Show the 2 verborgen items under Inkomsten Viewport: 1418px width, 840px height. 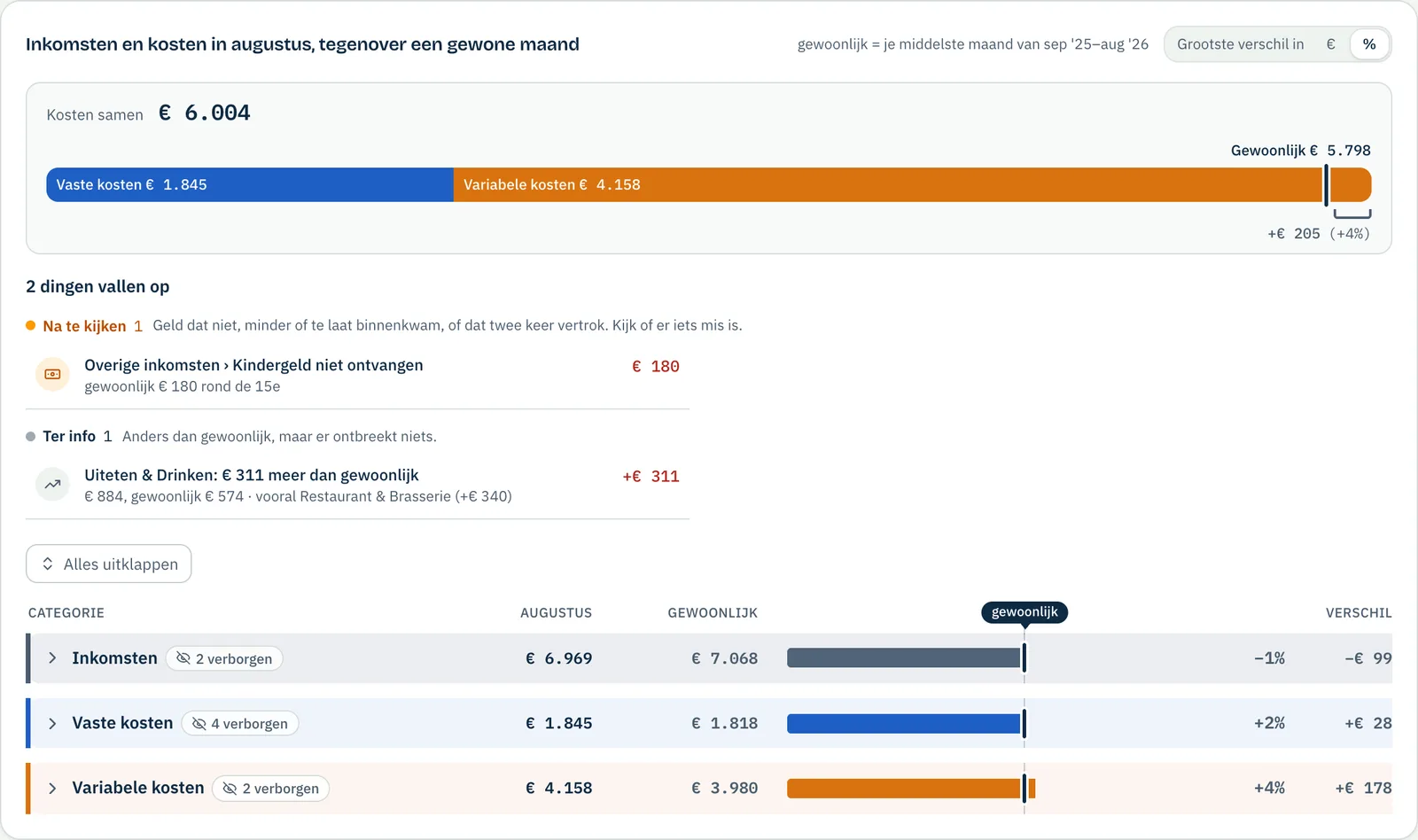[x=224, y=658]
